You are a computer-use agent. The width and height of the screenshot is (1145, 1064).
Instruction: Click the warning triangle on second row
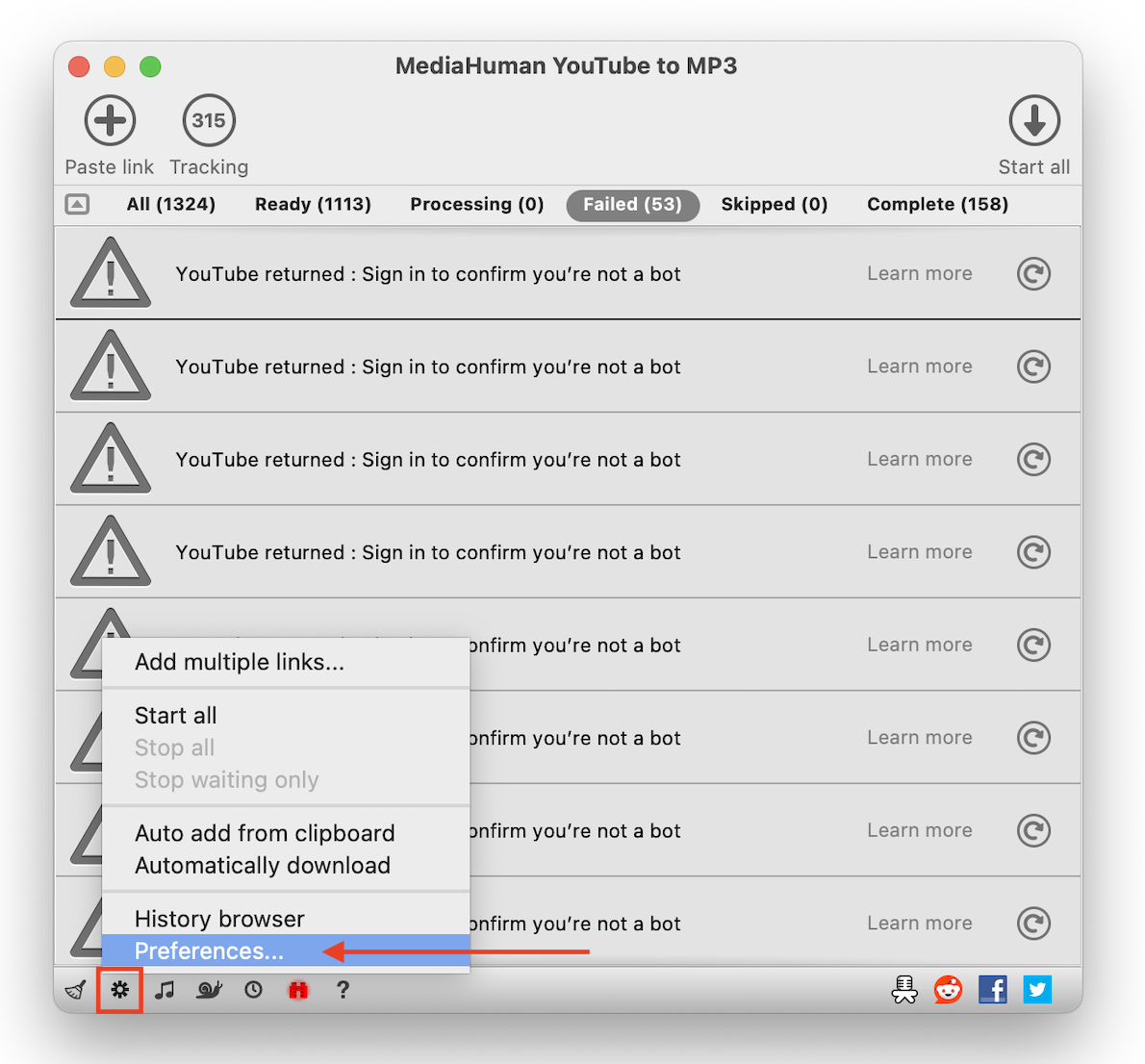[x=111, y=366]
